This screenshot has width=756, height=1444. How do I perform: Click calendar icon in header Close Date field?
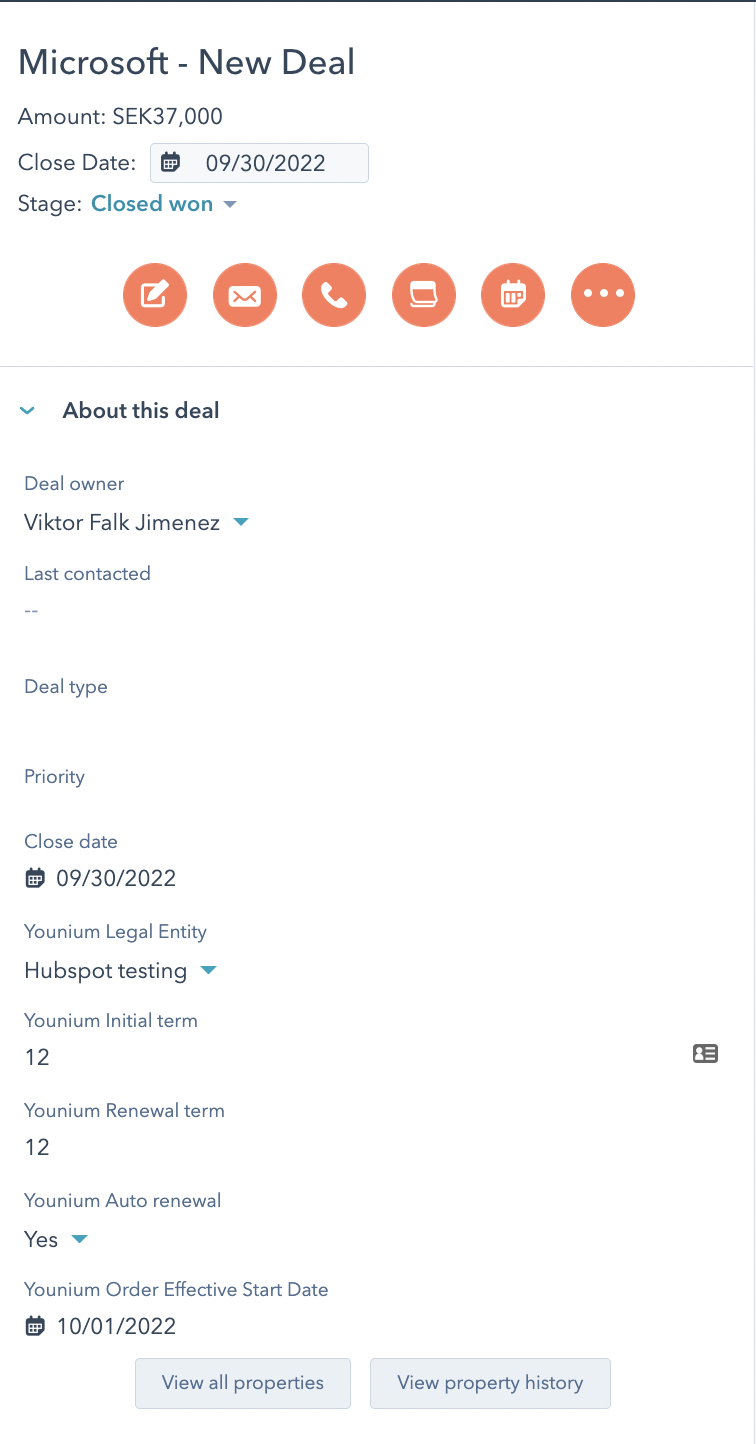[x=171, y=163]
